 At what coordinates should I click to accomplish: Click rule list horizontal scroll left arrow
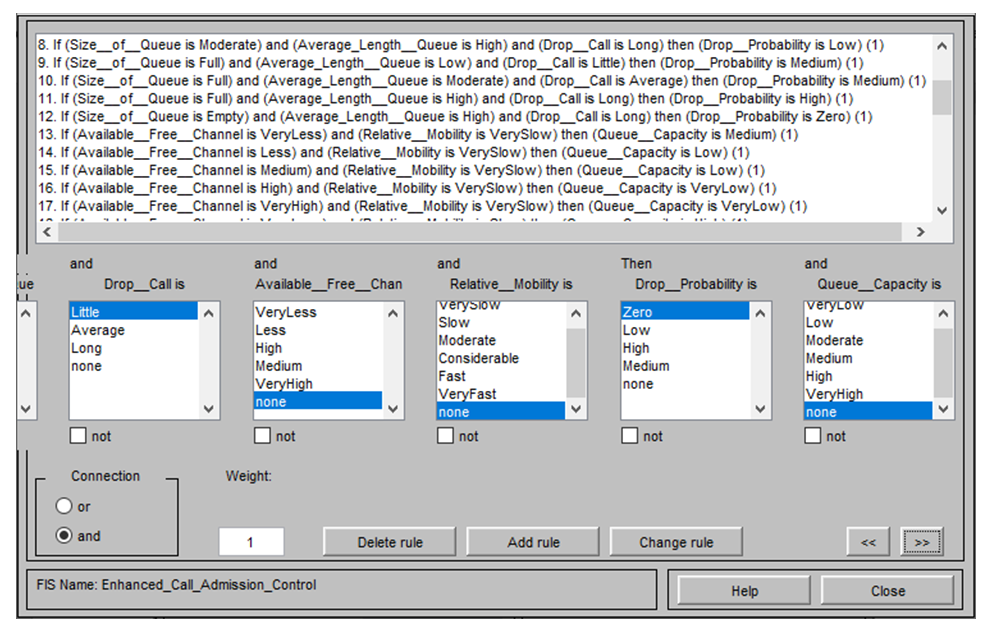[x=45, y=232]
